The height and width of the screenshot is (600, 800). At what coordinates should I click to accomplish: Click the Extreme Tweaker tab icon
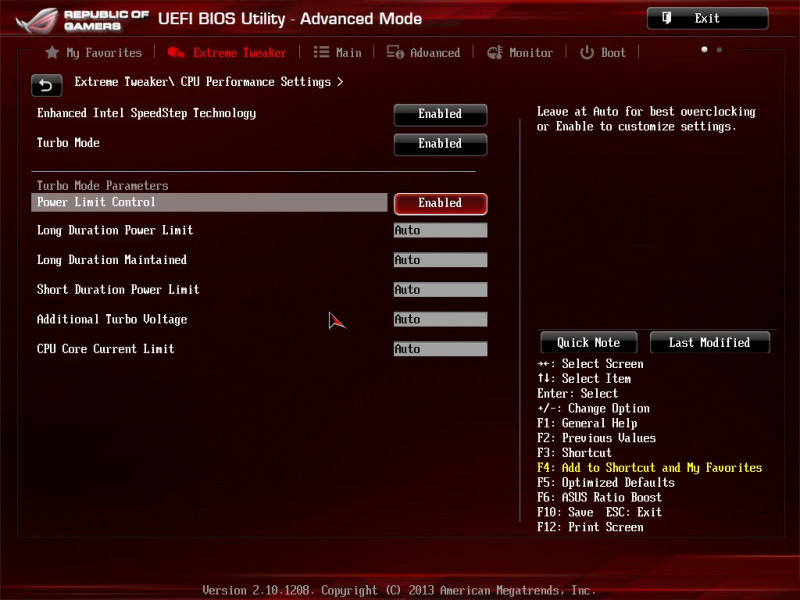(176, 52)
